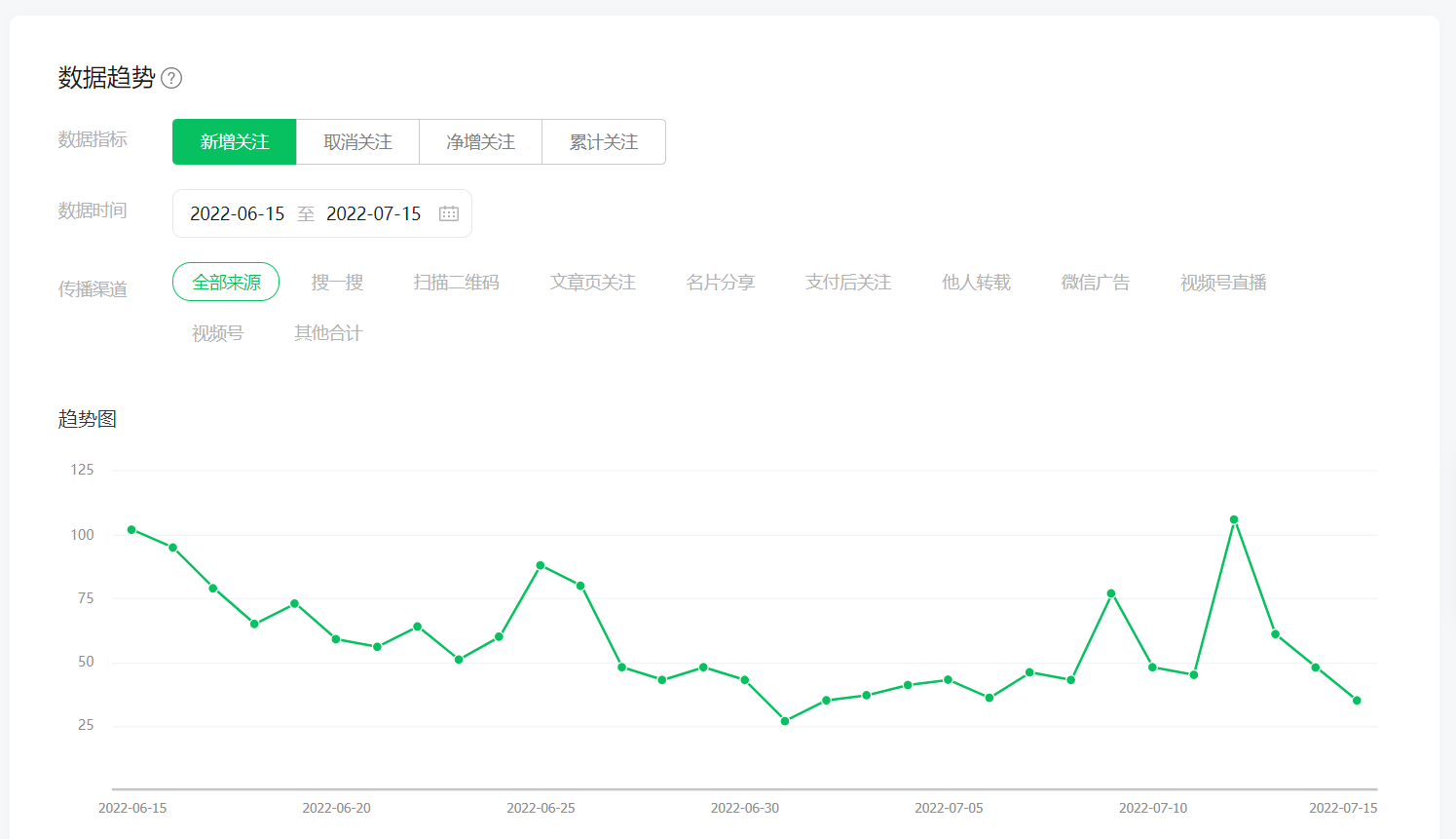Filter by 名片分享 channel
This screenshot has width=1456, height=839.
(x=721, y=283)
